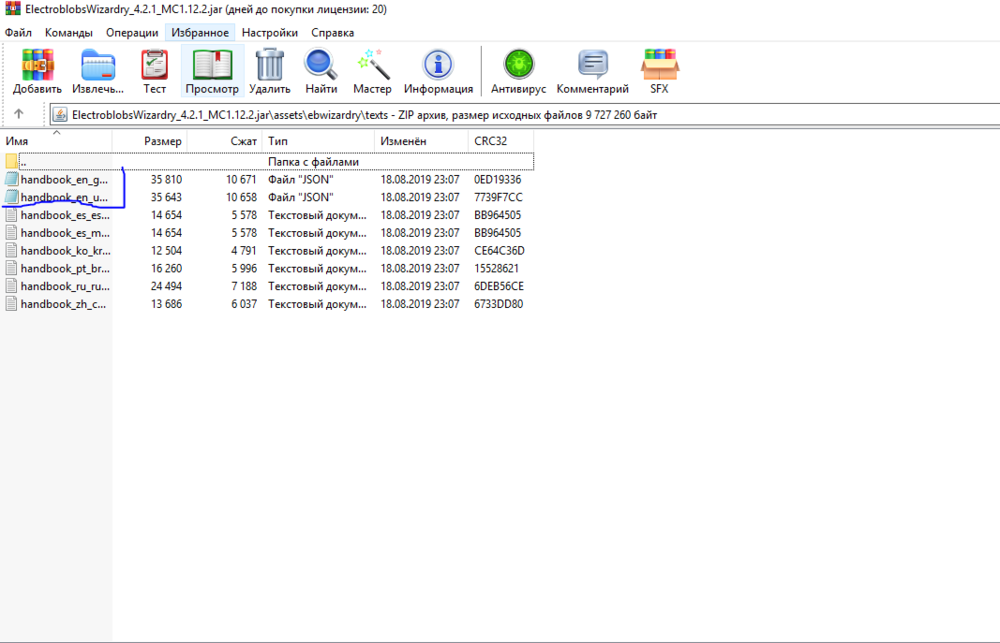Viewport: 1000px width, 643px height.
Task: Click 'Папка с файлами' type text
Action: coord(313,161)
